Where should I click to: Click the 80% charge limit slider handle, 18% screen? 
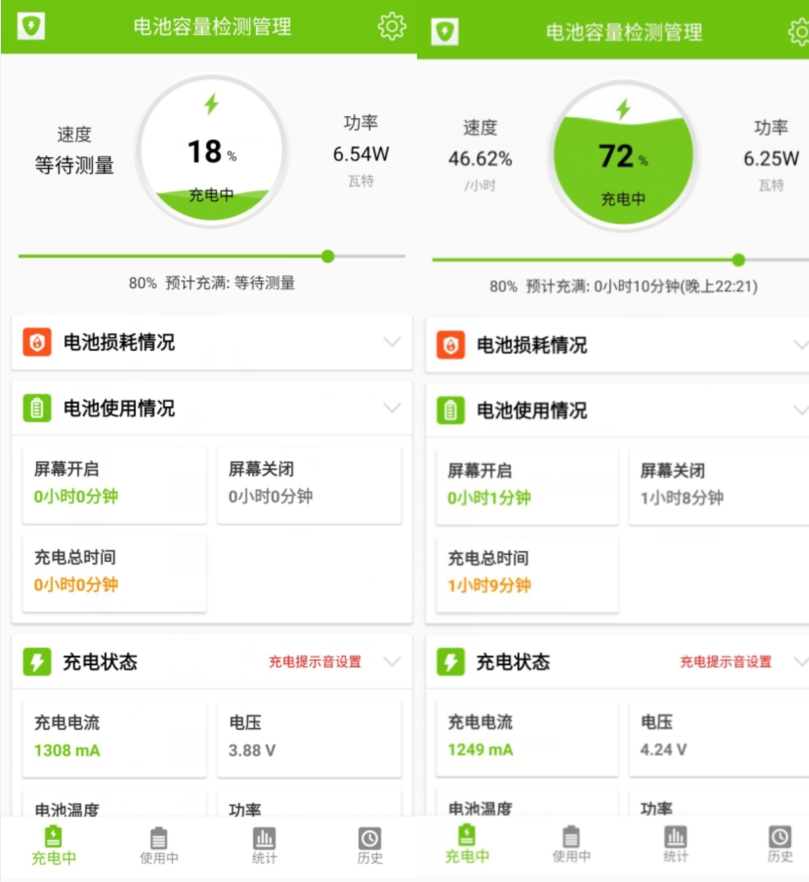point(328,256)
